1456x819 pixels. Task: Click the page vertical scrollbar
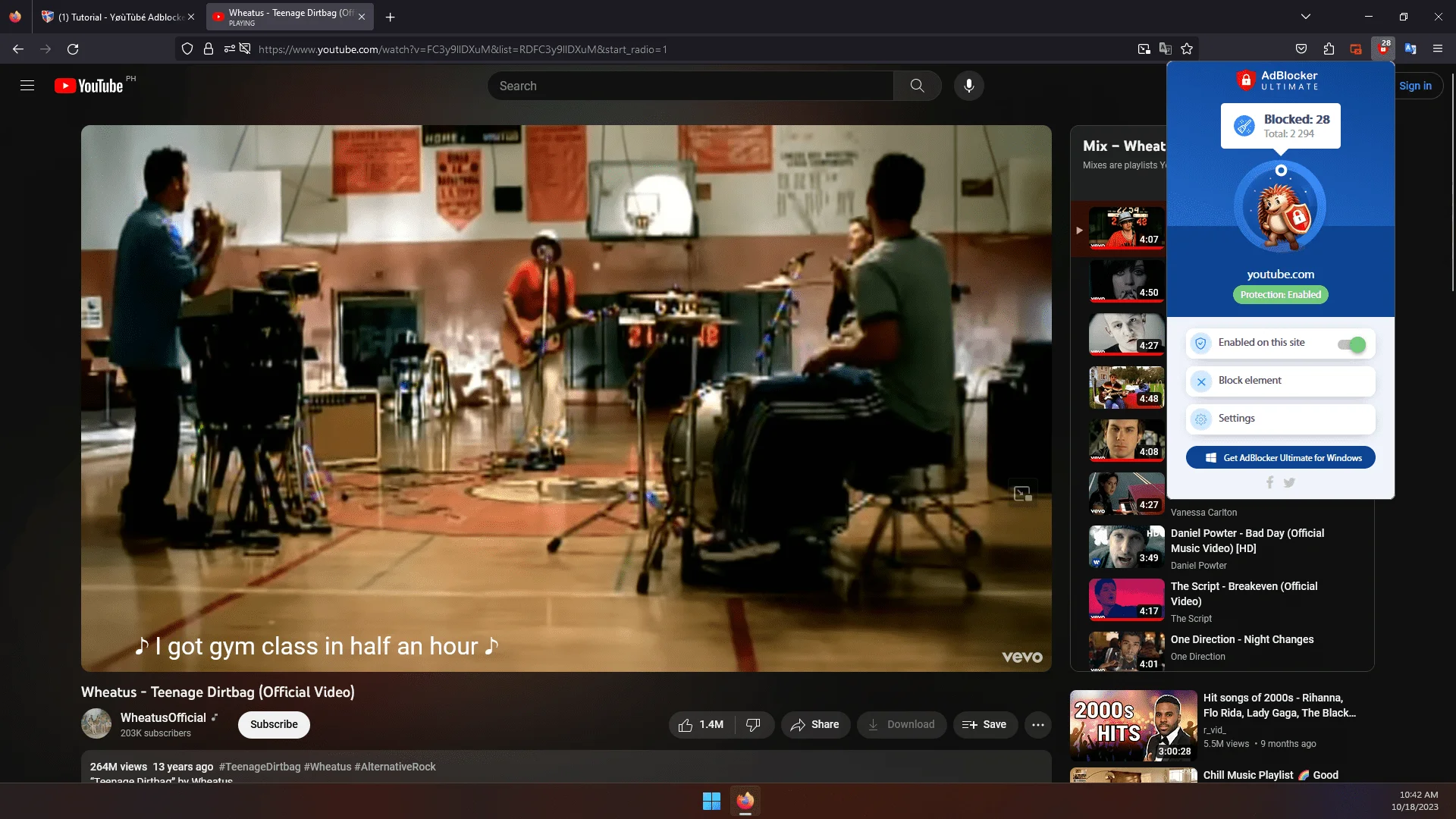click(x=1452, y=182)
